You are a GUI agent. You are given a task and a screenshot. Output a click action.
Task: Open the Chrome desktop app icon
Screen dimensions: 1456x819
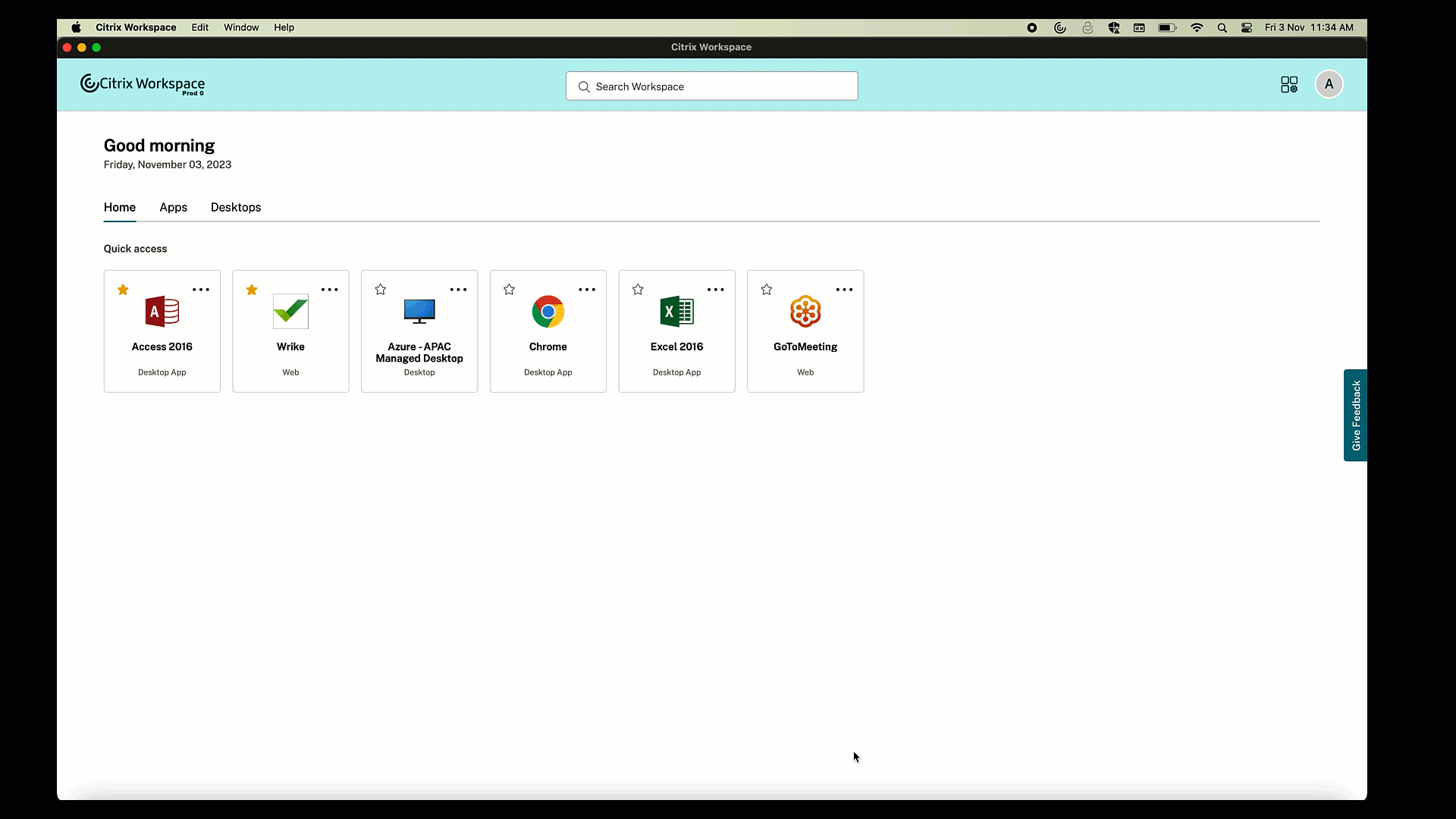(x=548, y=312)
